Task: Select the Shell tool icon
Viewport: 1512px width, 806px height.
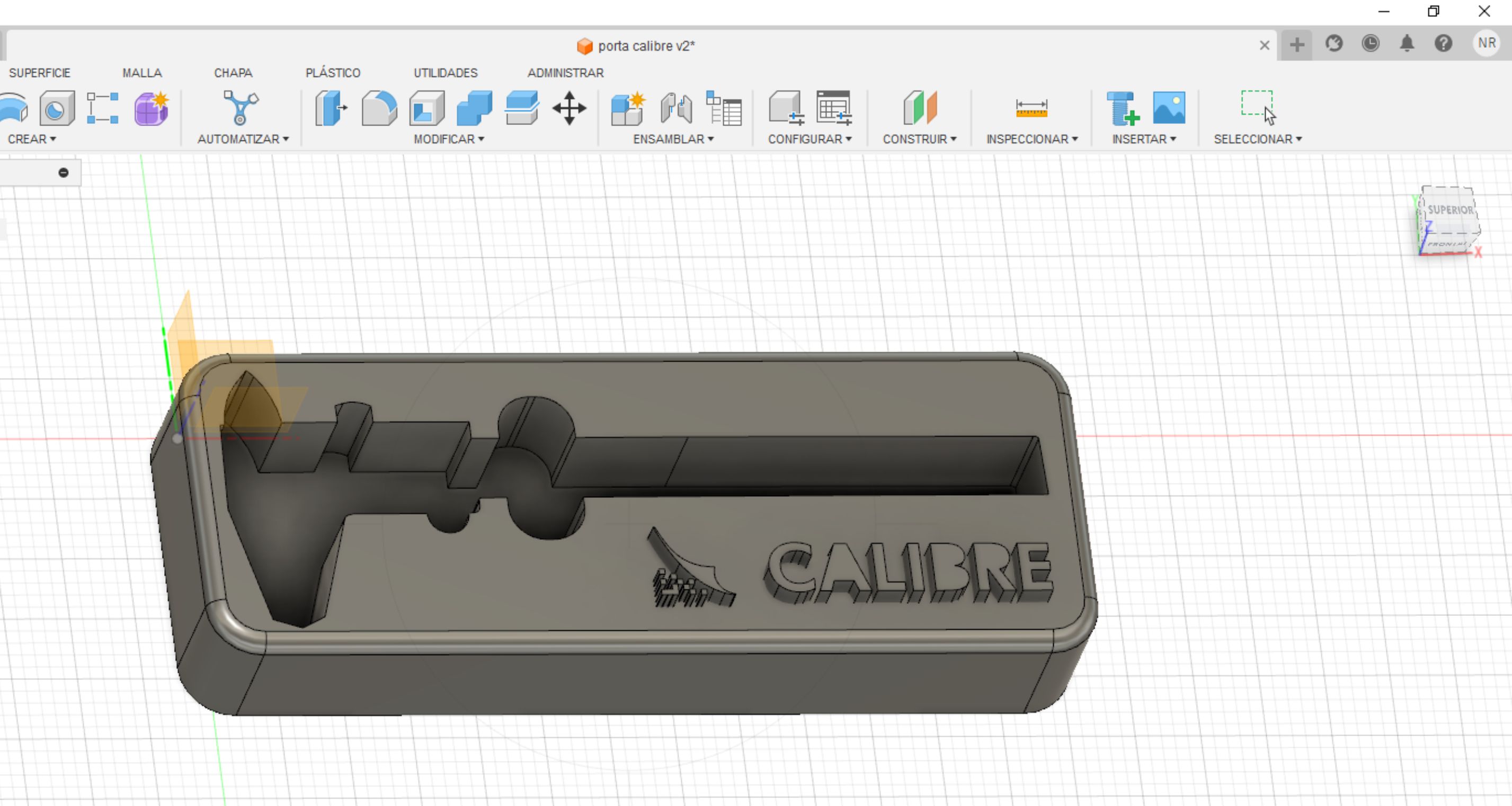Action: pyautogui.click(x=426, y=109)
